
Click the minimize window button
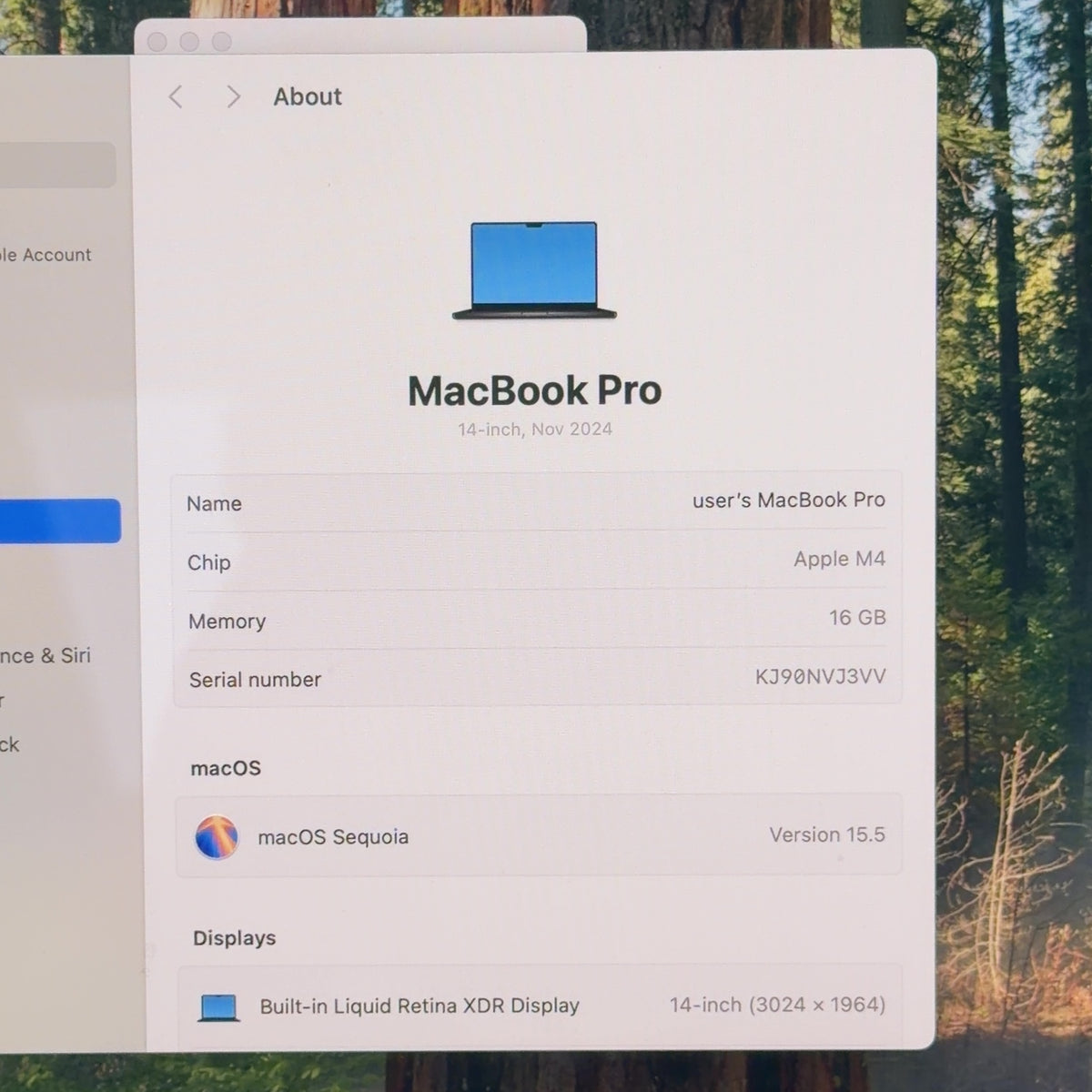(x=189, y=42)
